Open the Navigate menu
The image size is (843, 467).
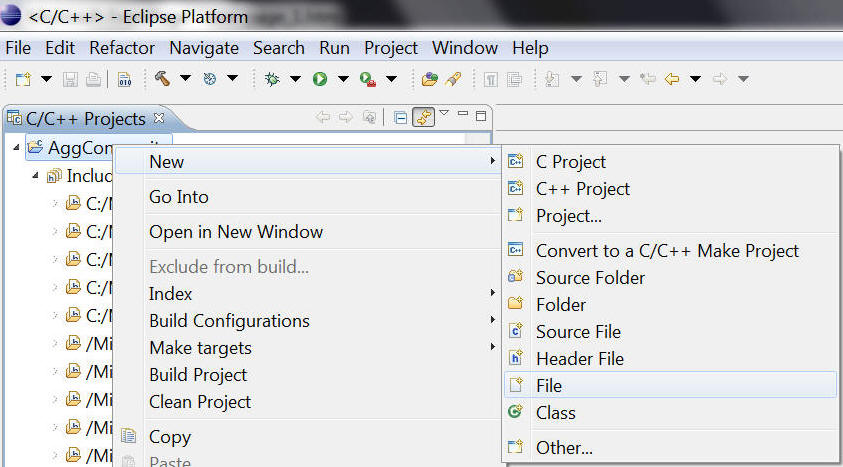(x=204, y=48)
